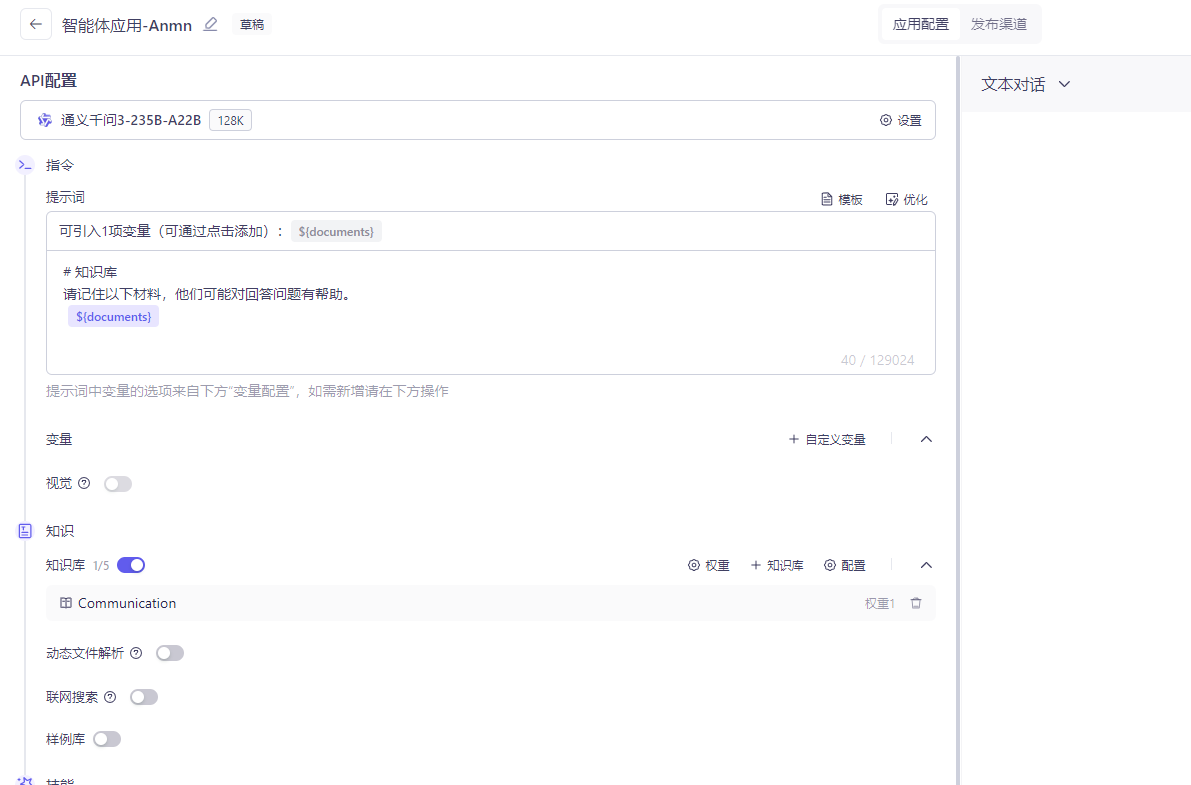Collapse the 变量 section

point(926,439)
